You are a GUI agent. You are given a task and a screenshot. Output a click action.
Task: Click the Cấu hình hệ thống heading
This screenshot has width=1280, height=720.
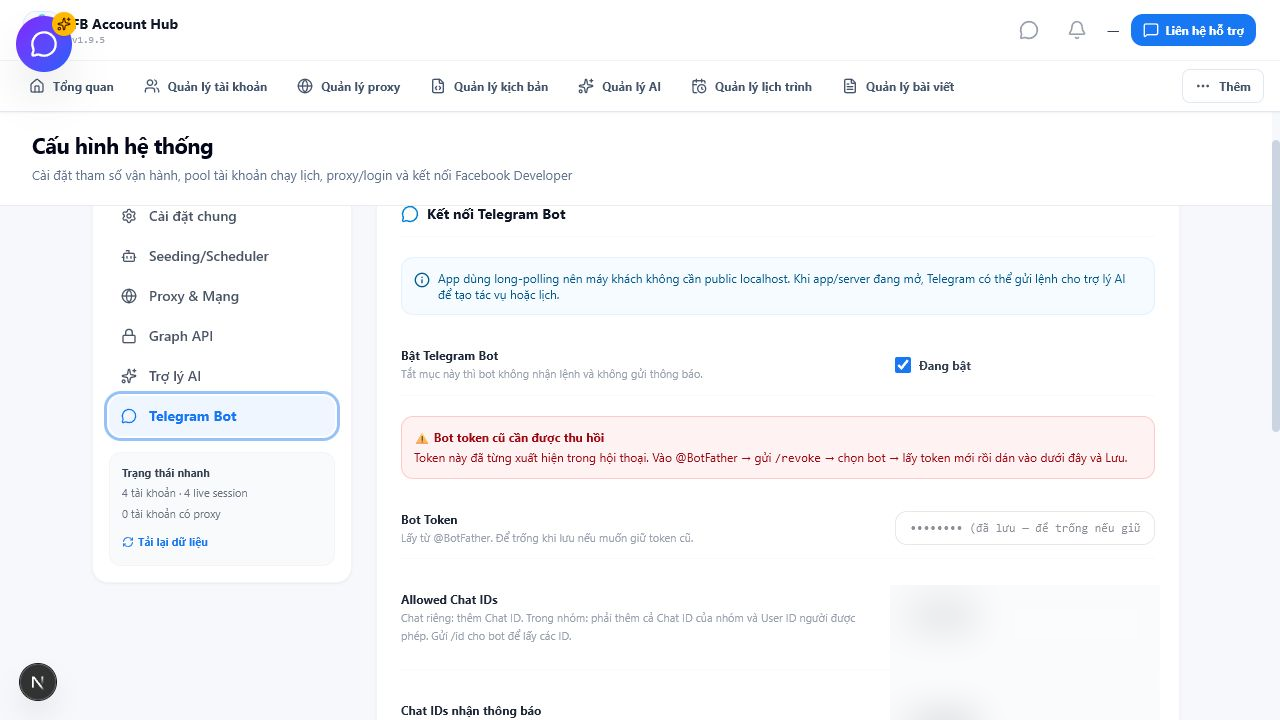pyautogui.click(x=122, y=146)
